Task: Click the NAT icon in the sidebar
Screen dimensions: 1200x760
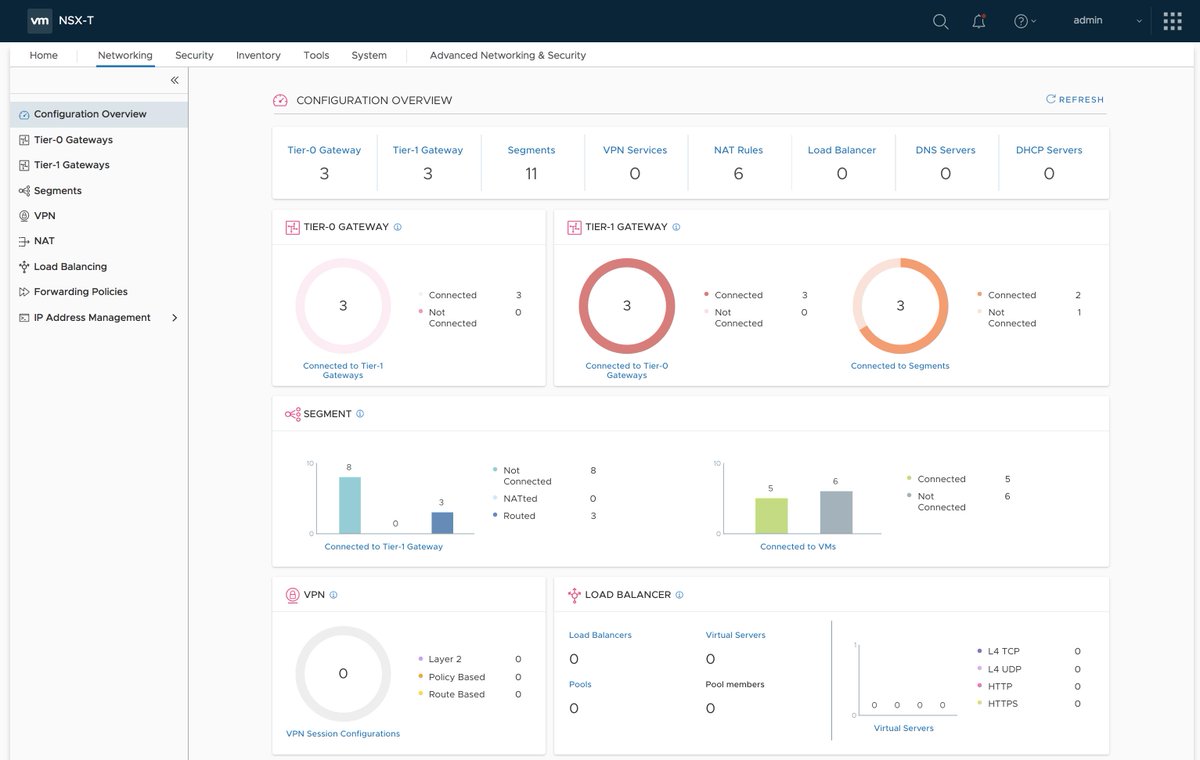Action: pyautogui.click(x=22, y=240)
